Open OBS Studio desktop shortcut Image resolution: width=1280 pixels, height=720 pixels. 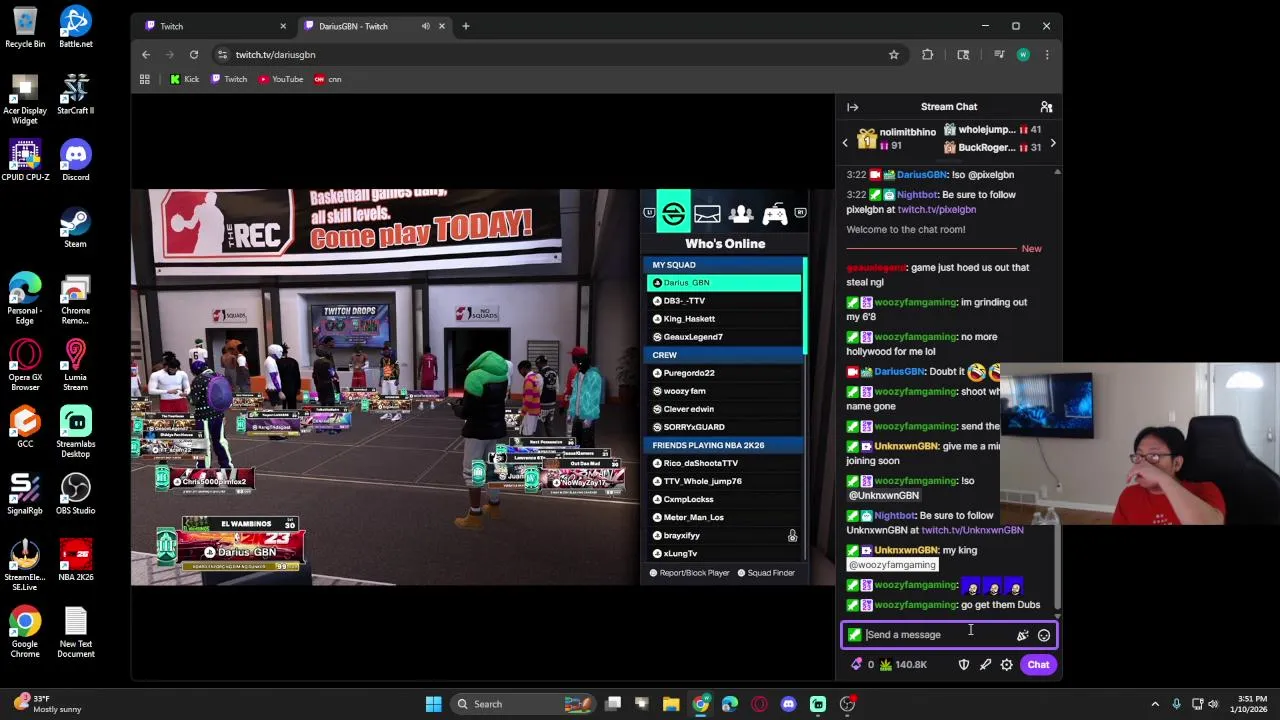(x=75, y=494)
